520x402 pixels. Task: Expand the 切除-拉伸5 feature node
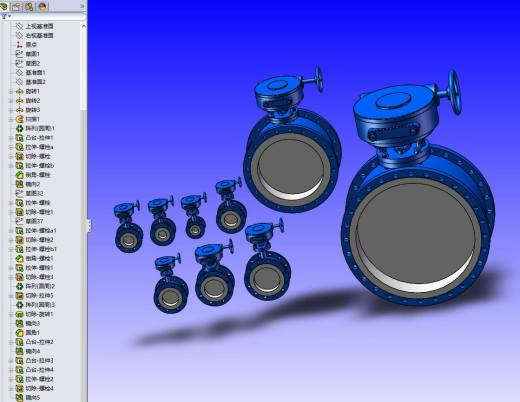coord(11,295)
